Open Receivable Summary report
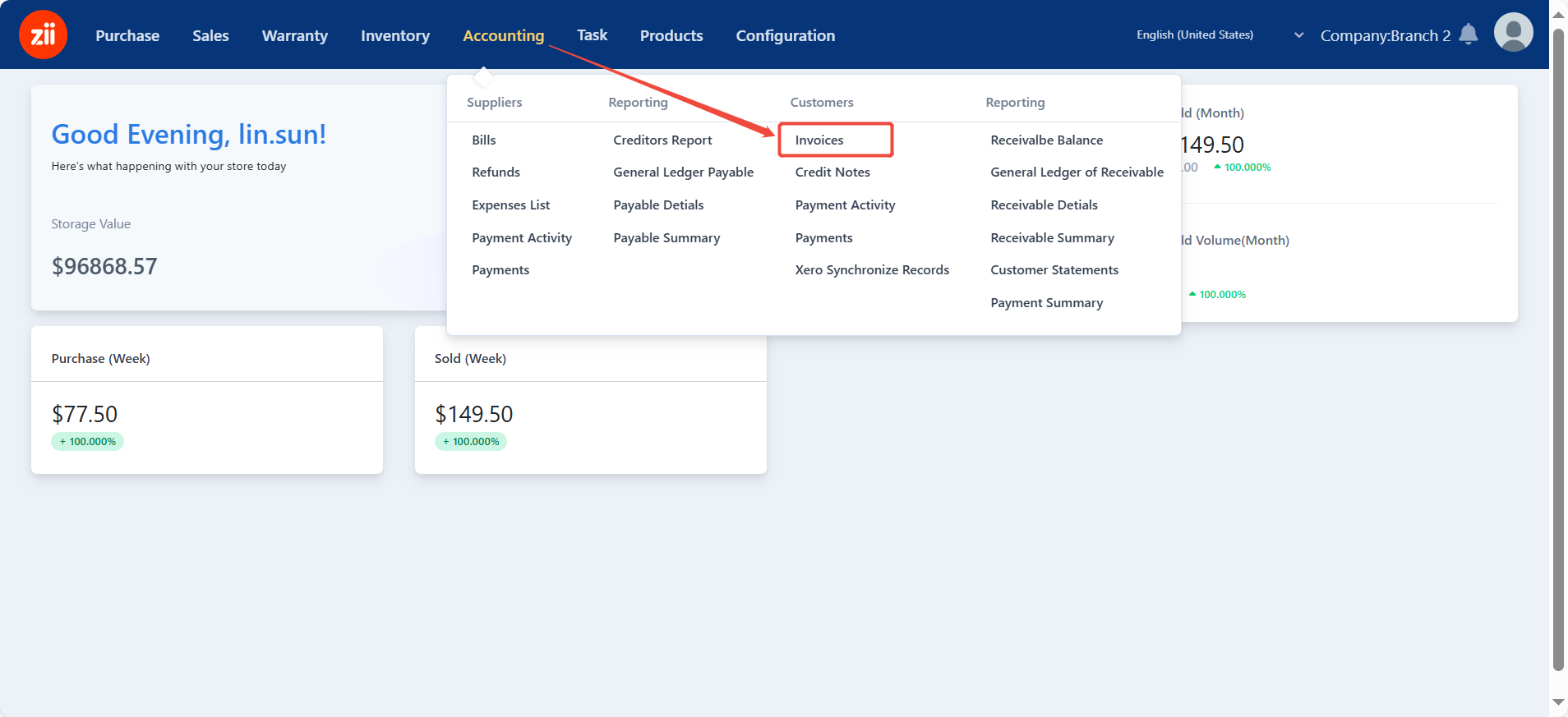The width and height of the screenshot is (1568, 717). click(1052, 237)
